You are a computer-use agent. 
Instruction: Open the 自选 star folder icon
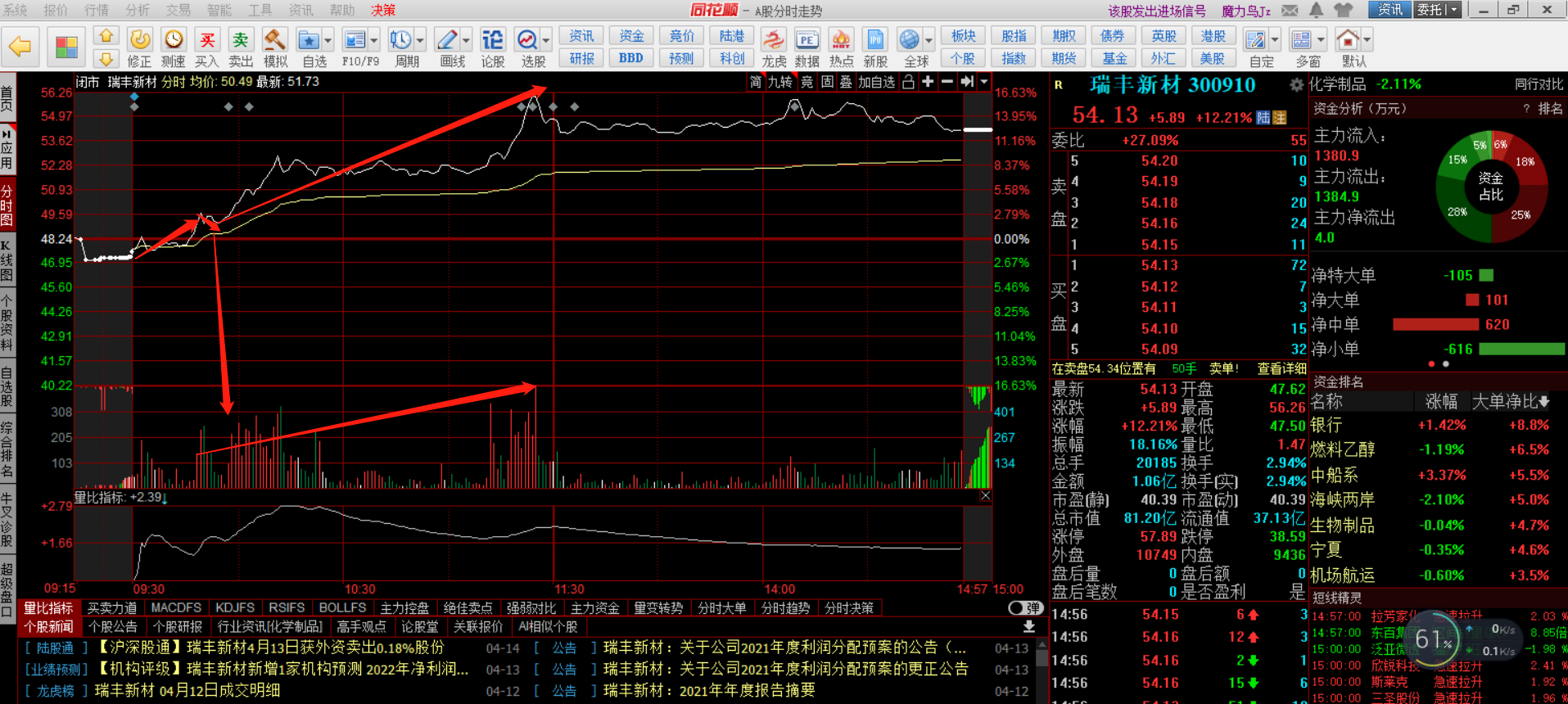click(x=308, y=39)
